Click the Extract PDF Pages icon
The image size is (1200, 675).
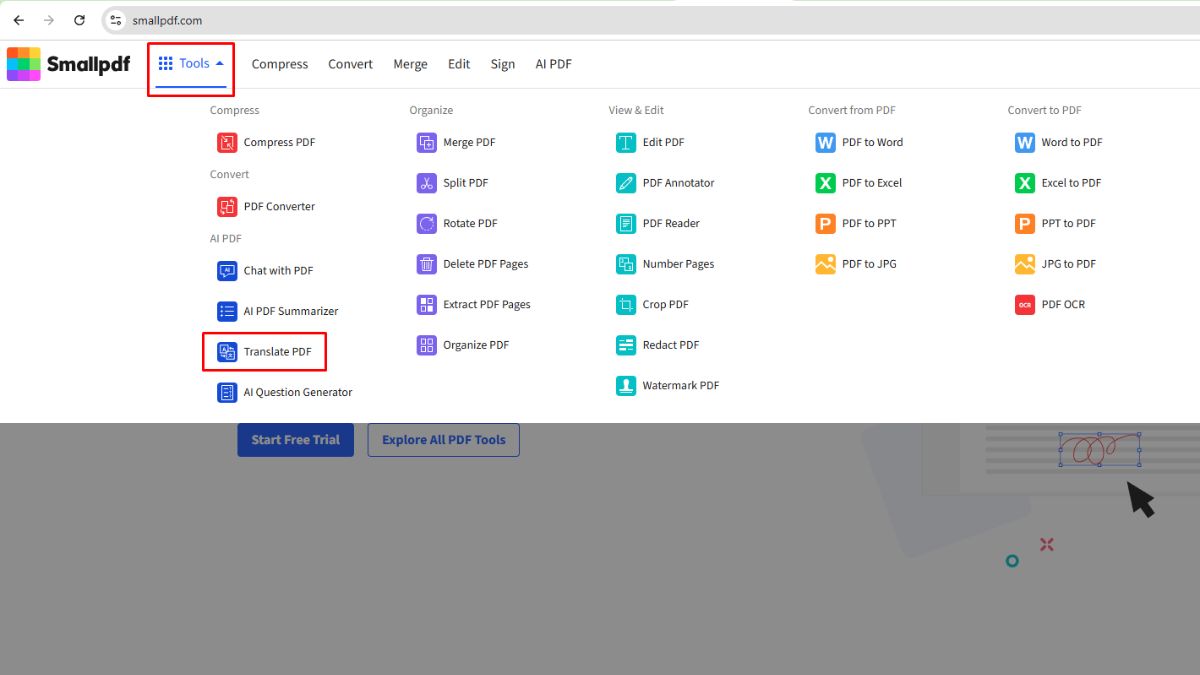pyautogui.click(x=427, y=305)
